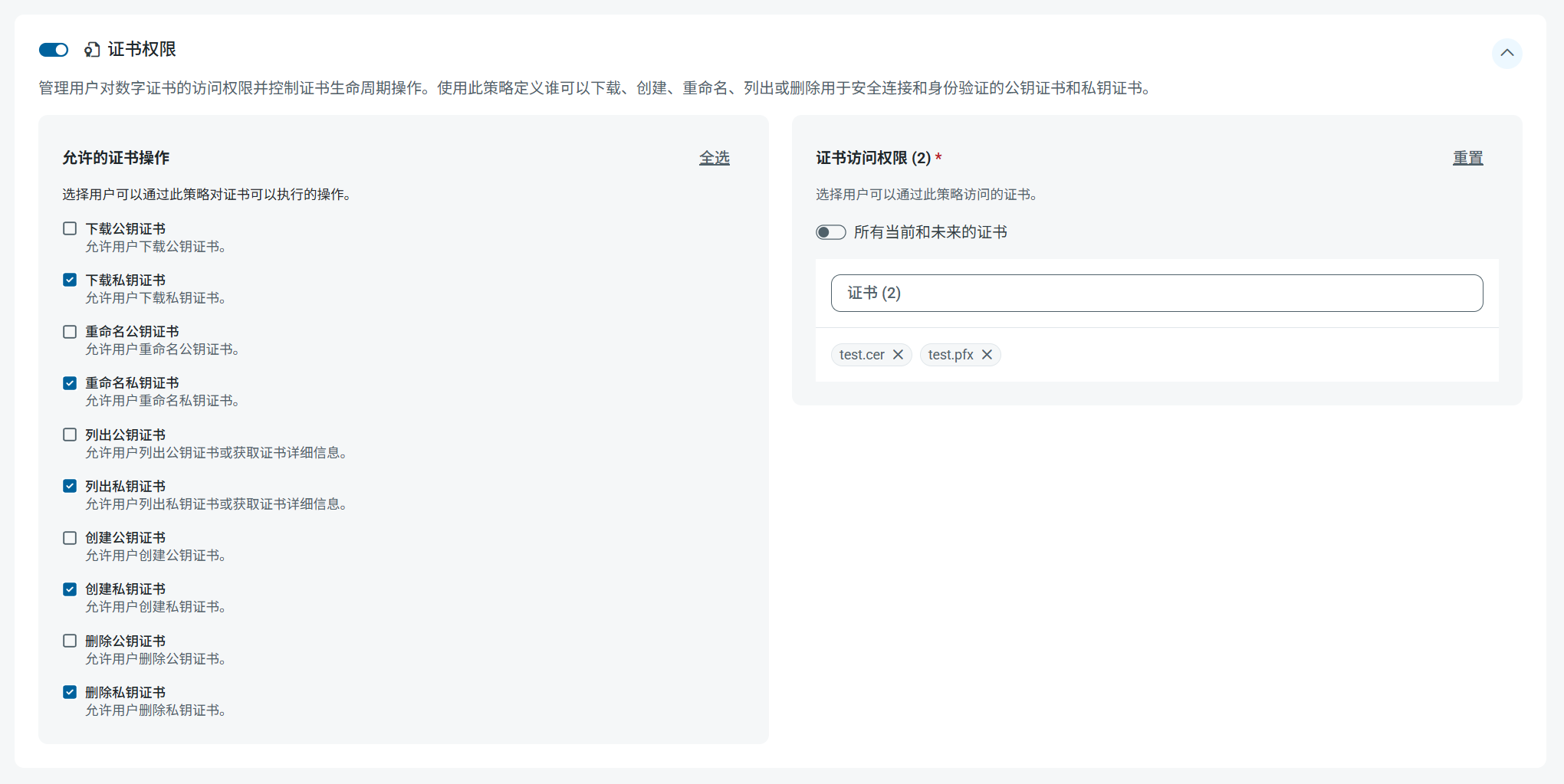Uncheck the 下载私钥证书 checkbox
Viewport: 1564px width, 784px height.
point(70,280)
